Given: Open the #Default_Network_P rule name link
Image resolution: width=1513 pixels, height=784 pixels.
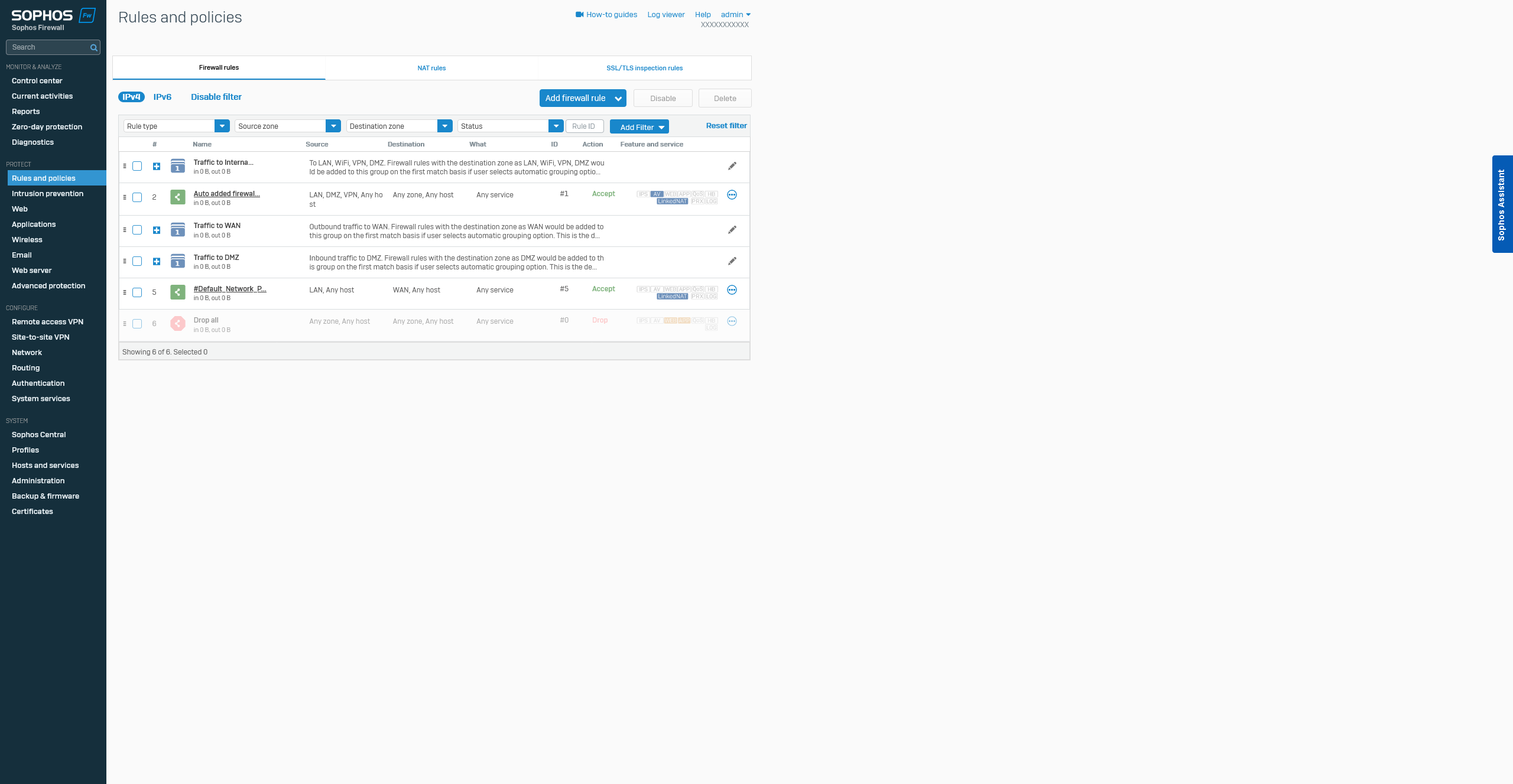Looking at the screenshot, I should point(230,289).
